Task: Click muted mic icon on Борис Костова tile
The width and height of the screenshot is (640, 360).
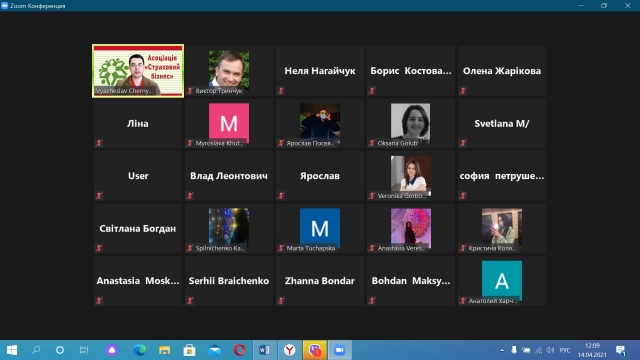Action: point(372,91)
